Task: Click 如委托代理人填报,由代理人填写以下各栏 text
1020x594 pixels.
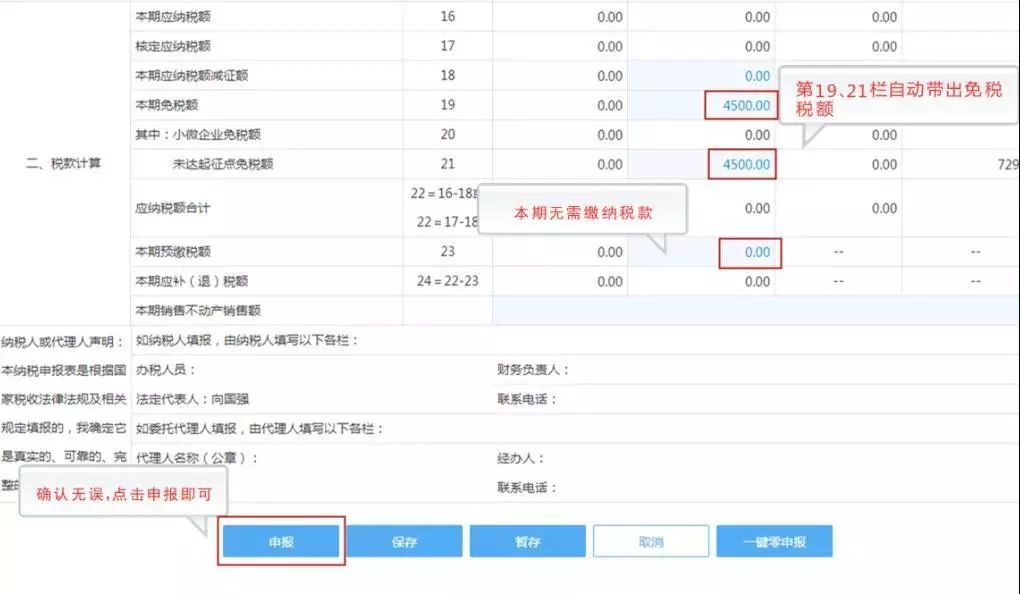Action: click(260, 429)
